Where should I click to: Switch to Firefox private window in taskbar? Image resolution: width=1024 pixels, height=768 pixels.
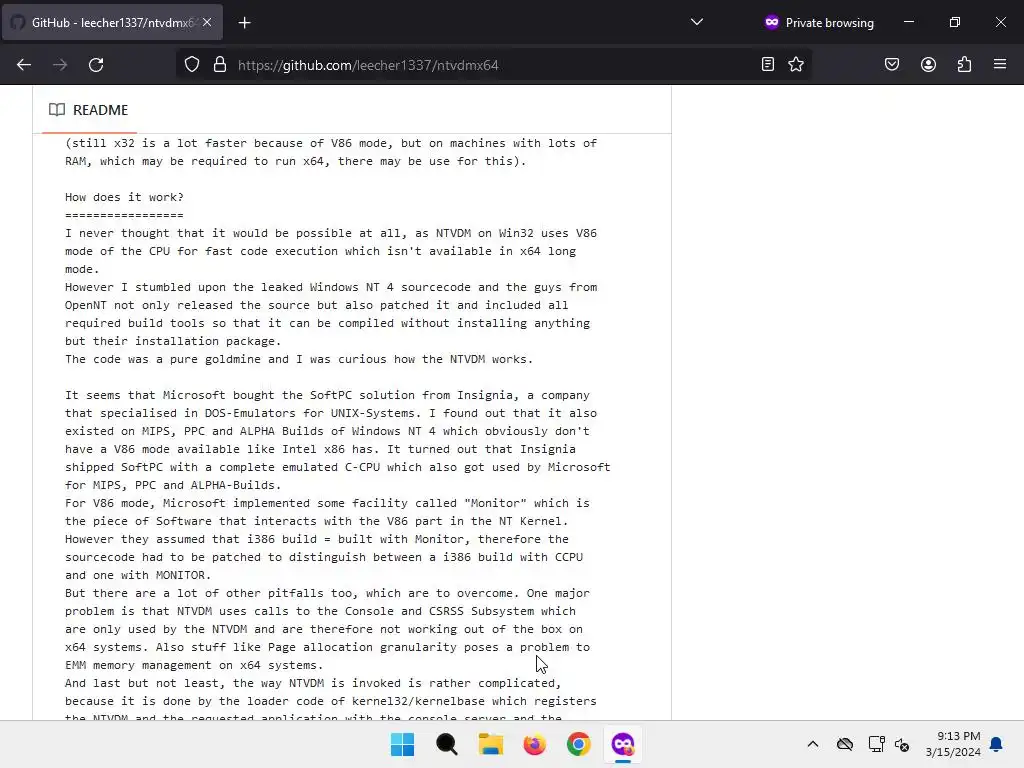click(622, 744)
